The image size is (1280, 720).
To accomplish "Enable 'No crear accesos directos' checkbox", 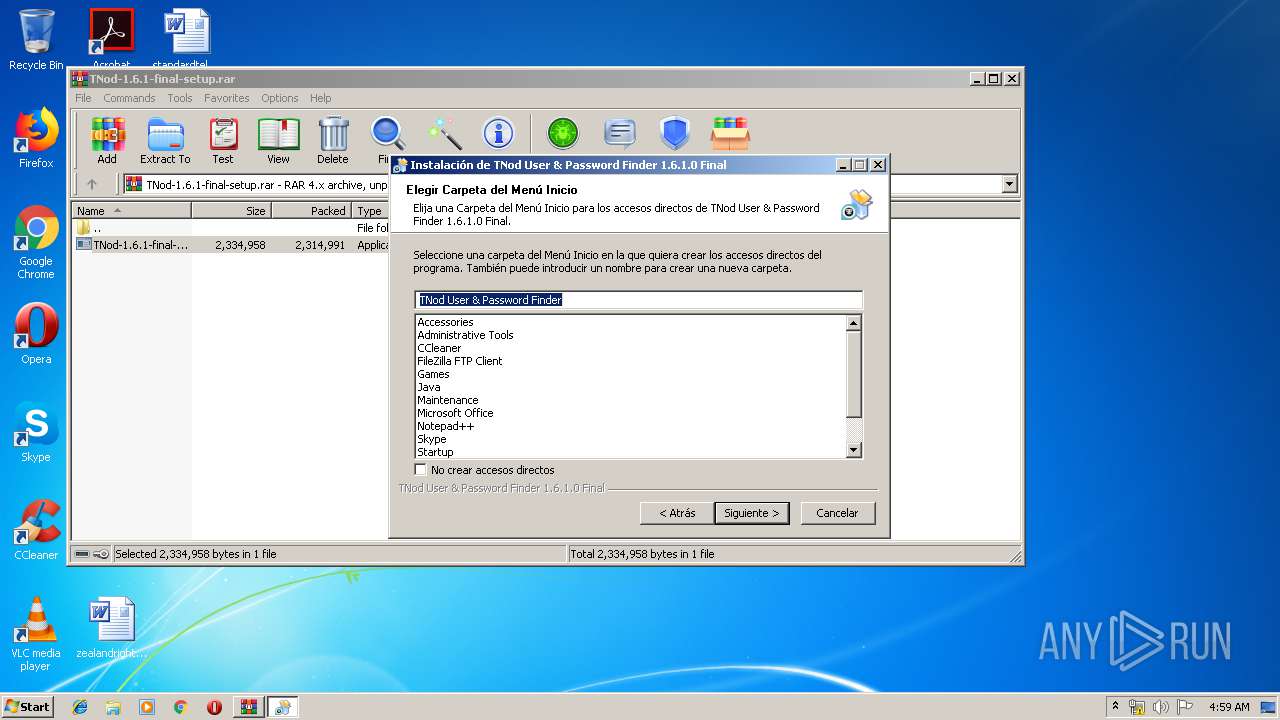I will (x=420, y=470).
